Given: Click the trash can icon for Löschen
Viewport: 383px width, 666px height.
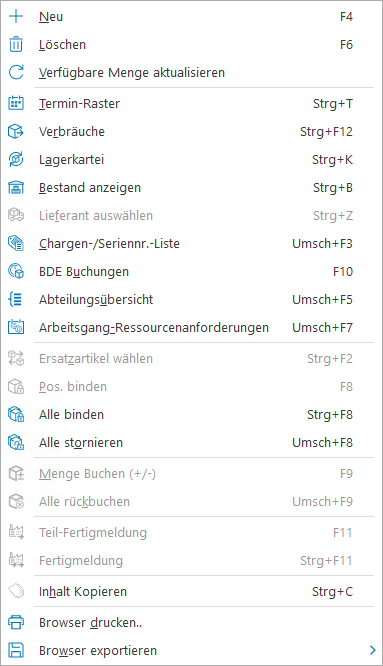Looking at the screenshot, I should coord(16,45).
